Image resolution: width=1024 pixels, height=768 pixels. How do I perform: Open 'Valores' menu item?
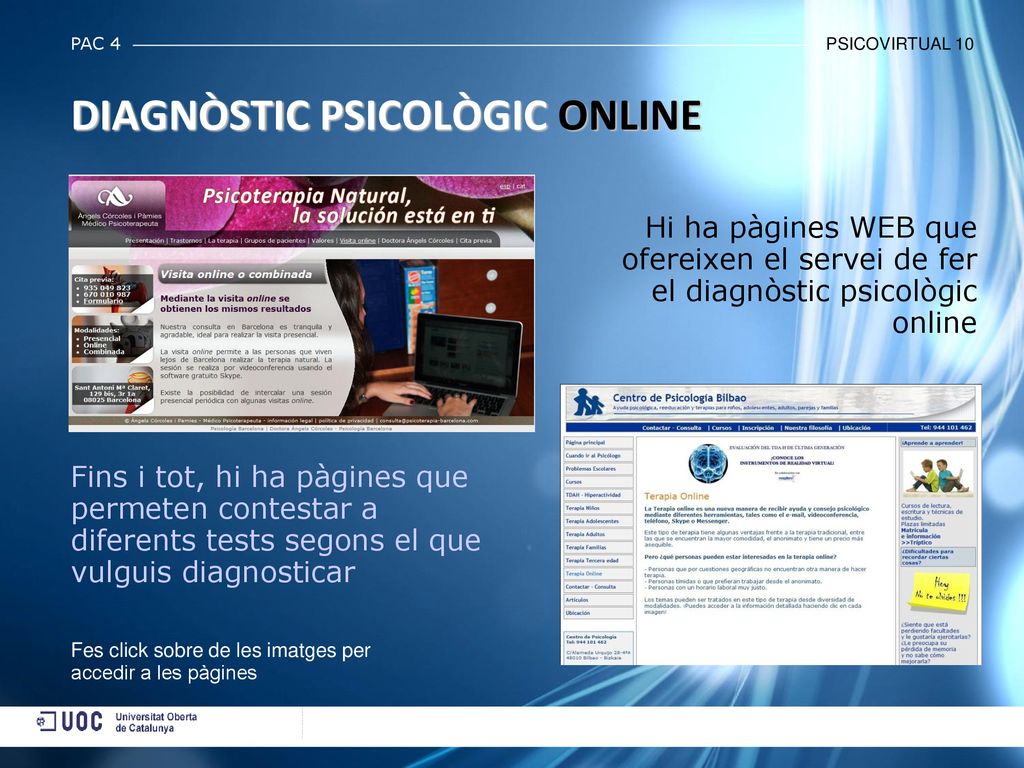pos(323,241)
